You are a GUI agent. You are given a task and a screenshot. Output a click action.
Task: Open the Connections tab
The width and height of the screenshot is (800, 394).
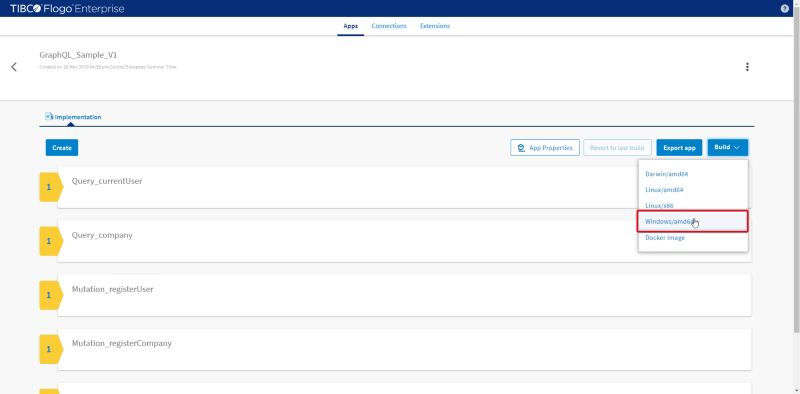tap(389, 26)
